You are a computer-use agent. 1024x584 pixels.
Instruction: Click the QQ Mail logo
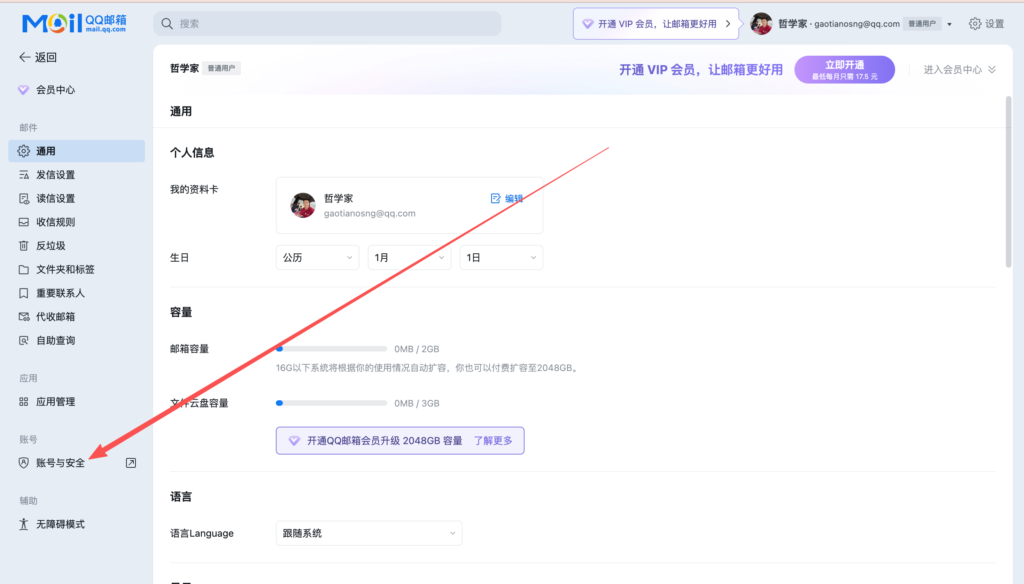click(74, 23)
